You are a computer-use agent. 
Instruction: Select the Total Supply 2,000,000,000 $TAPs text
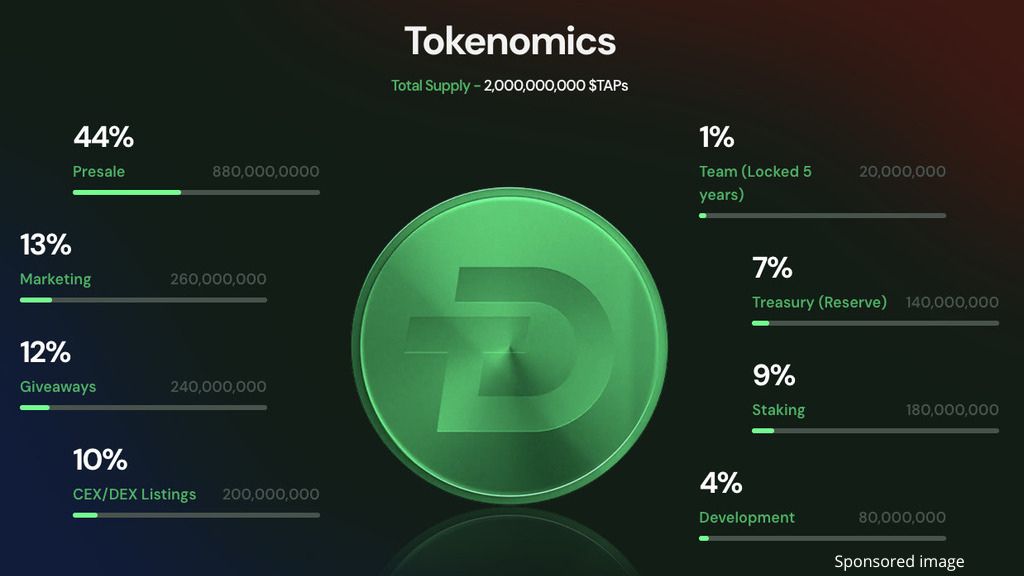click(x=510, y=86)
